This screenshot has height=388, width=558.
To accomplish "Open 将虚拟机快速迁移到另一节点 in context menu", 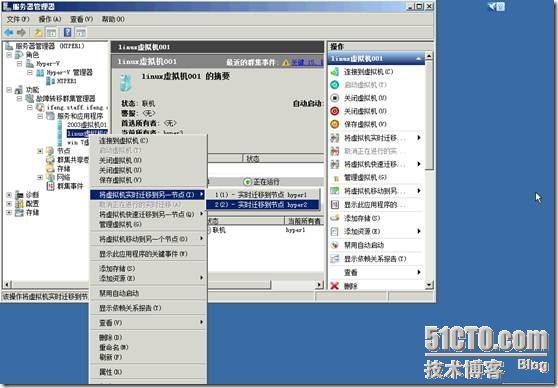I will [x=148, y=214].
